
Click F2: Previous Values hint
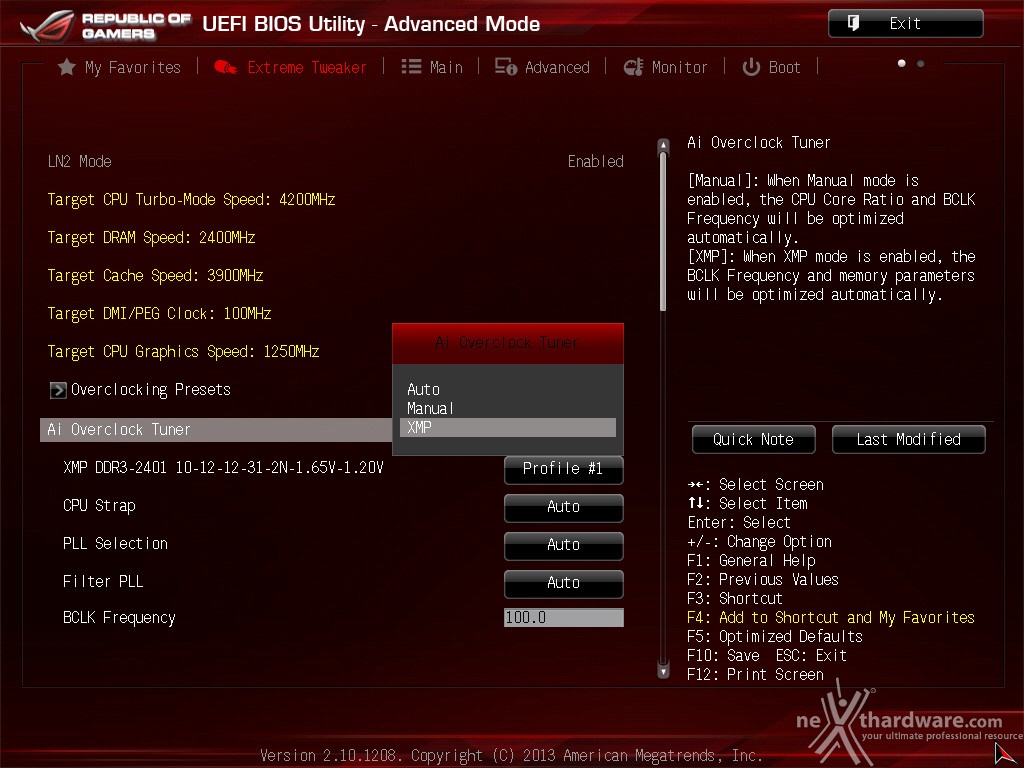coord(763,580)
